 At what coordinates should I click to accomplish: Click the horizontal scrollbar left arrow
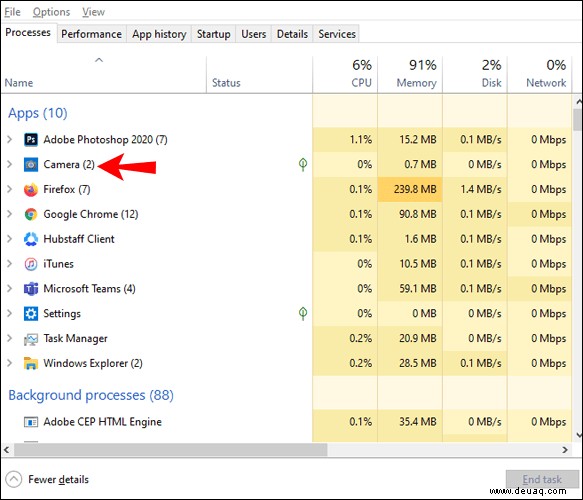click(x=6, y=450)
